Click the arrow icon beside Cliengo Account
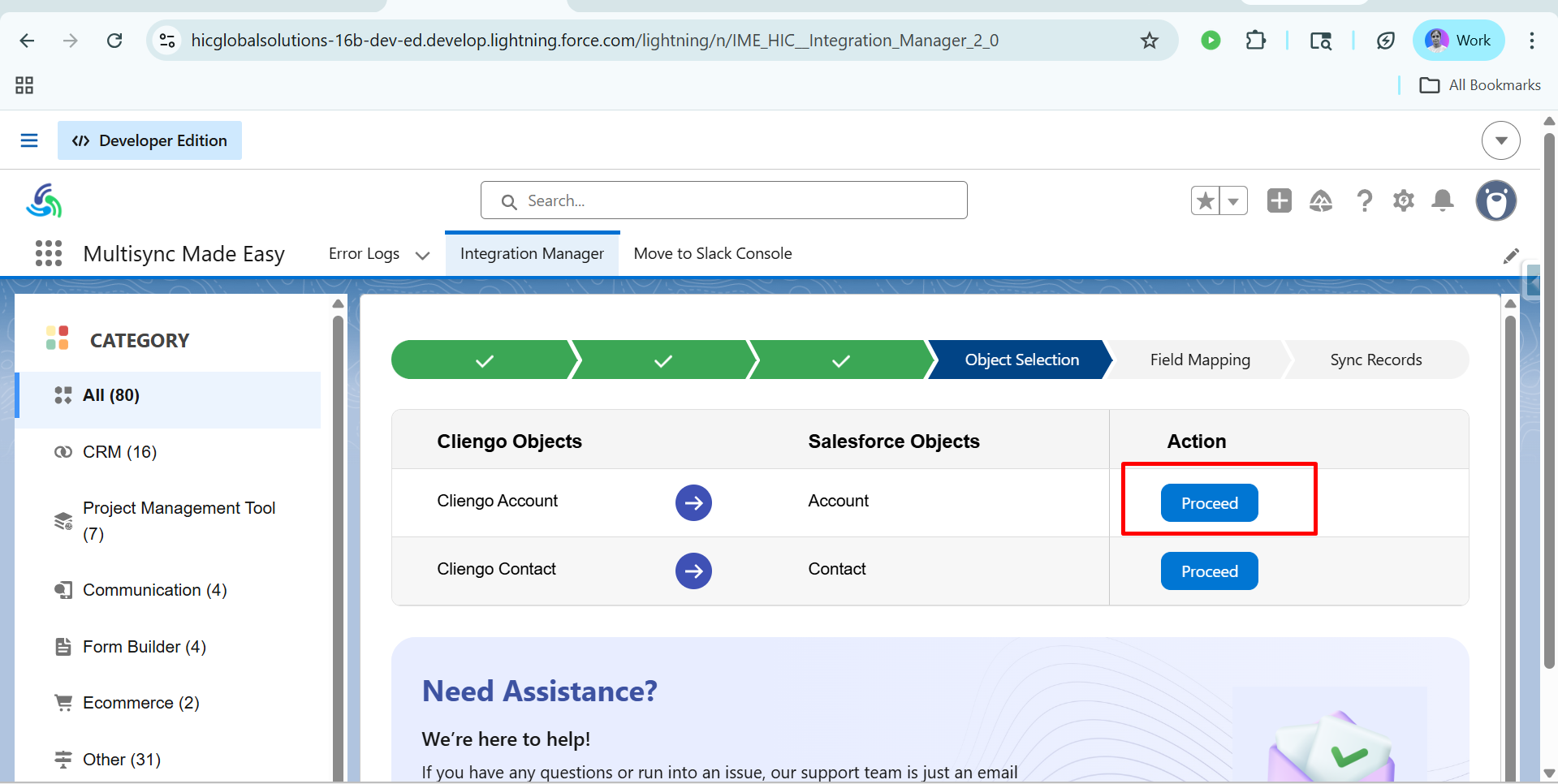 [693, 503]
